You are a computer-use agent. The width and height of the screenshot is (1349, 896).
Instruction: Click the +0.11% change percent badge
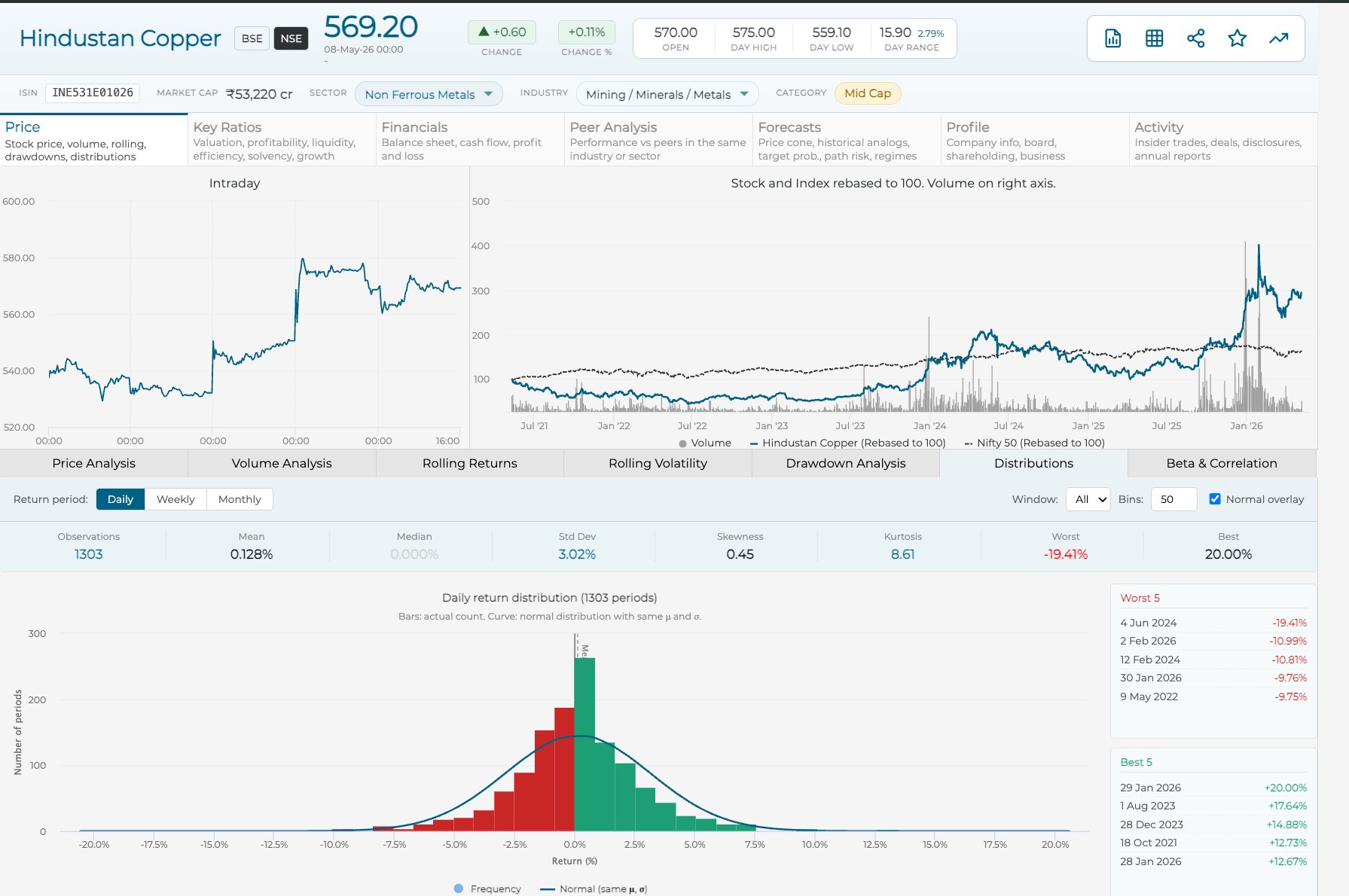(587, 32)
